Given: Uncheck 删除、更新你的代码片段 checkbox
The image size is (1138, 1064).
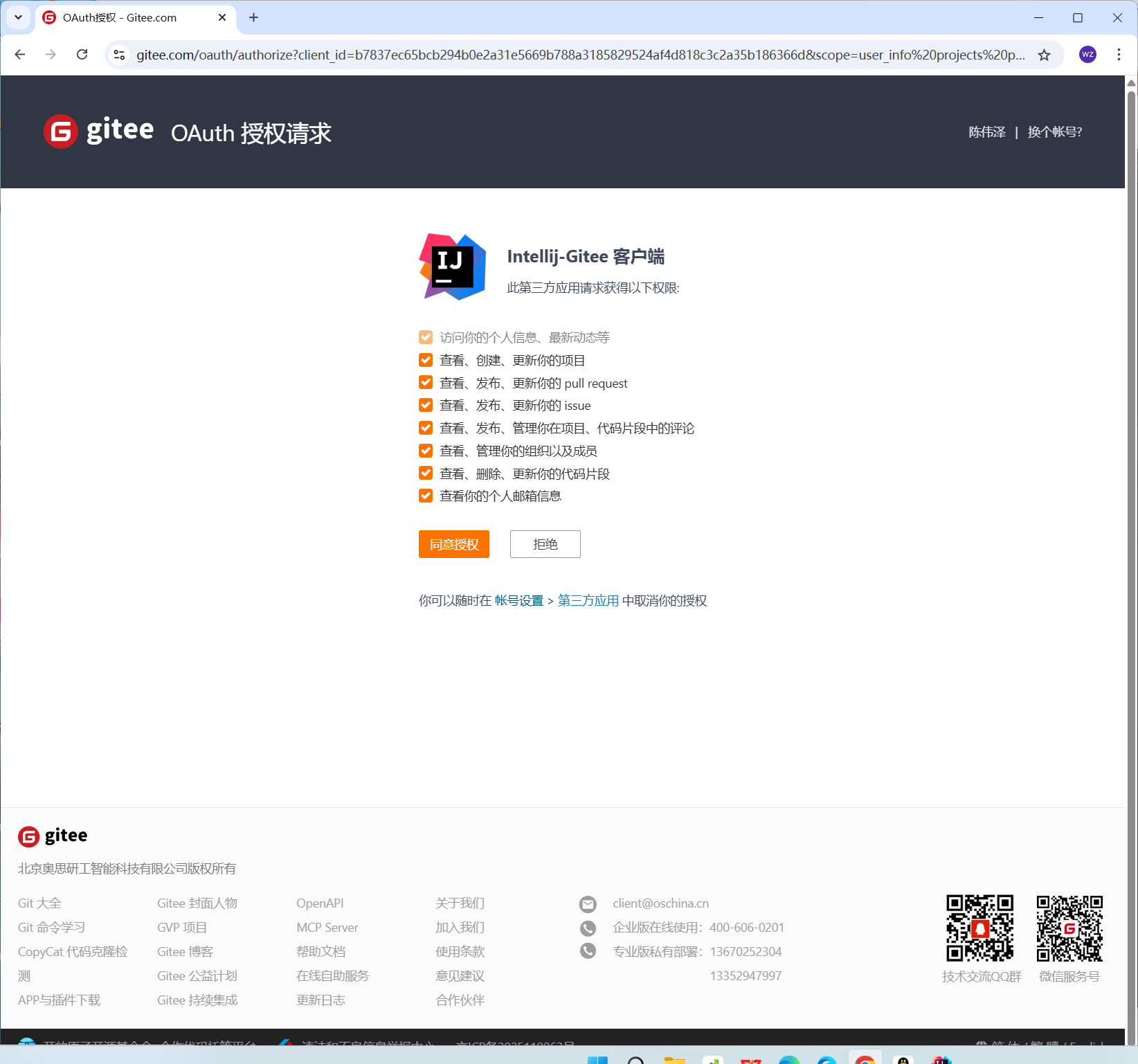Looking at the screenshot, I should (426, 473).
